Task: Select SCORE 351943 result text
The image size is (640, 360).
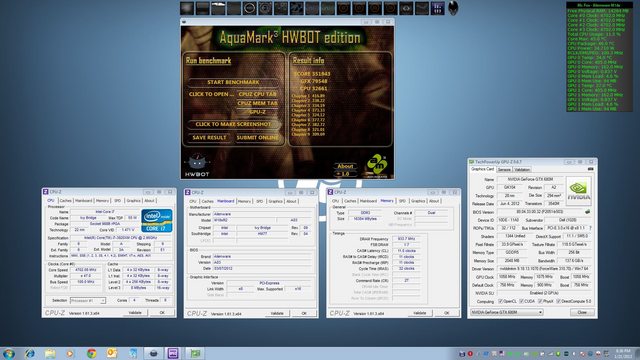Action: point(312,74)
